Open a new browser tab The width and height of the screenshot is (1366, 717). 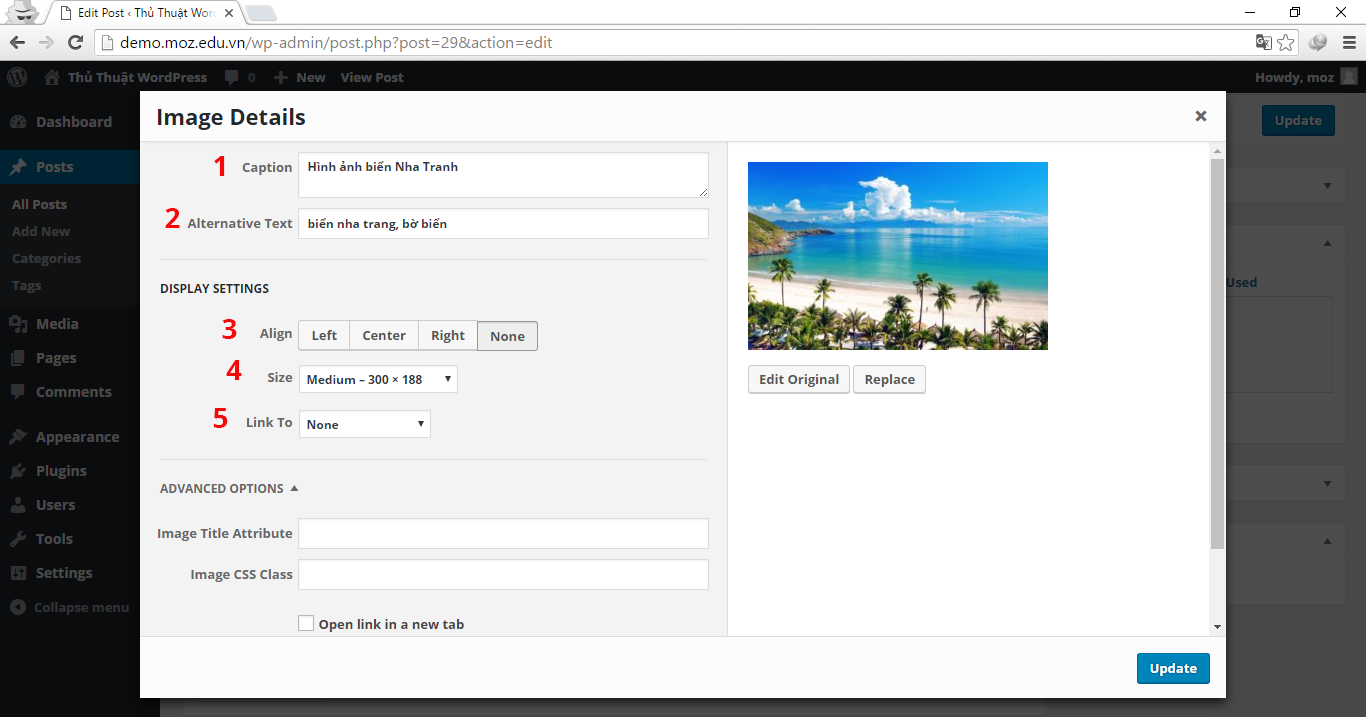(x=261, y=13)
